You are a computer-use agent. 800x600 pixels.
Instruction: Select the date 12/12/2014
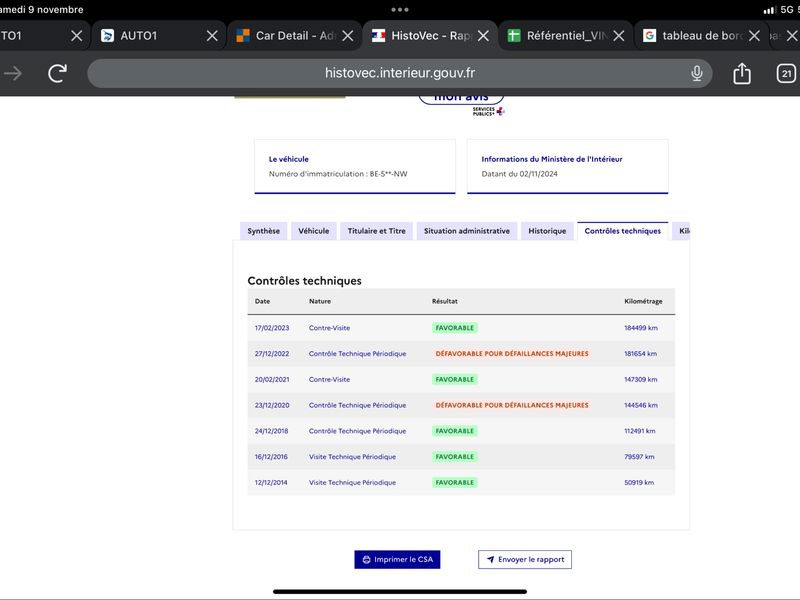point(271,483)
